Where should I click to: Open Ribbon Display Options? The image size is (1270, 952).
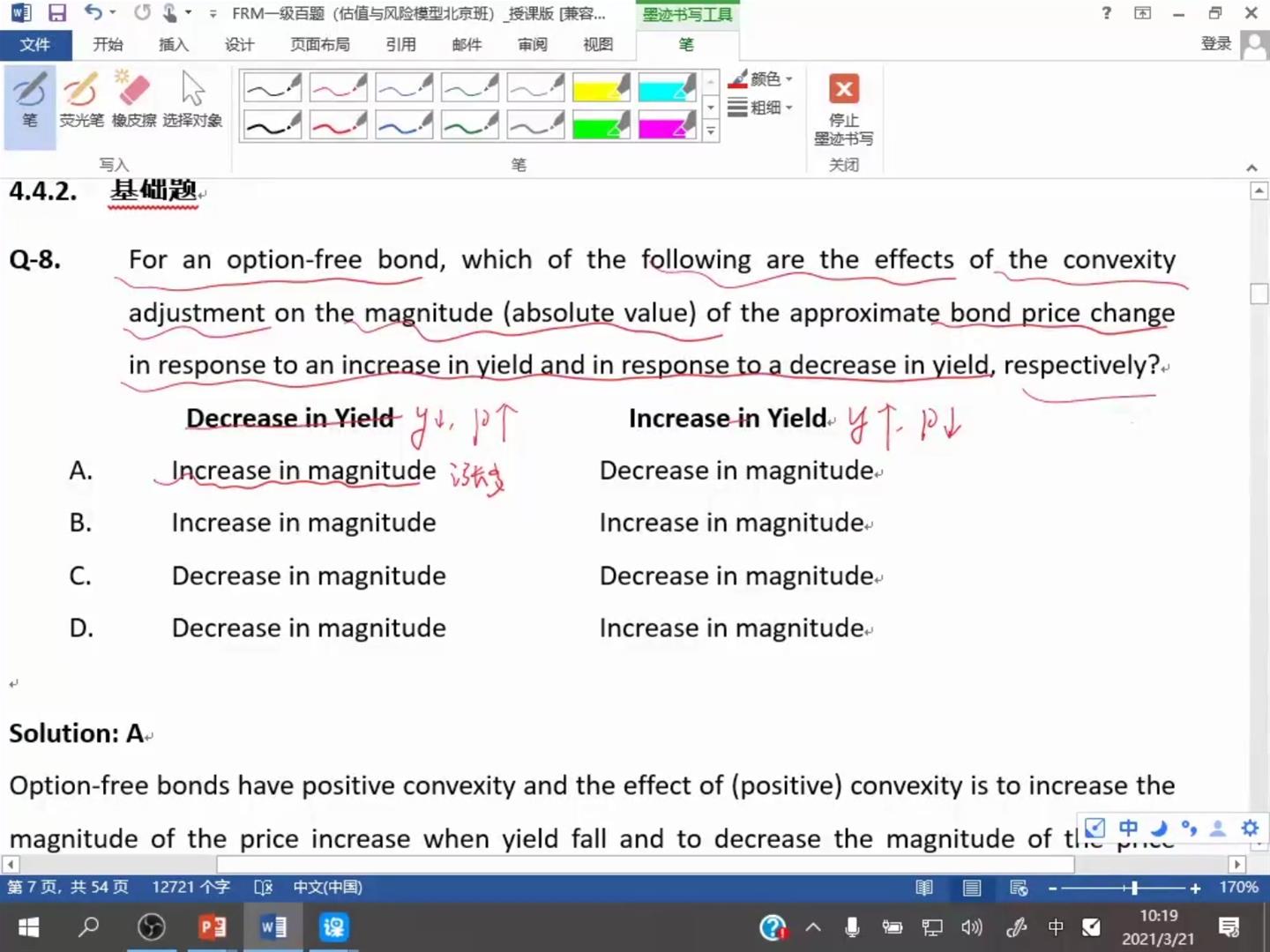point(1142,13)
